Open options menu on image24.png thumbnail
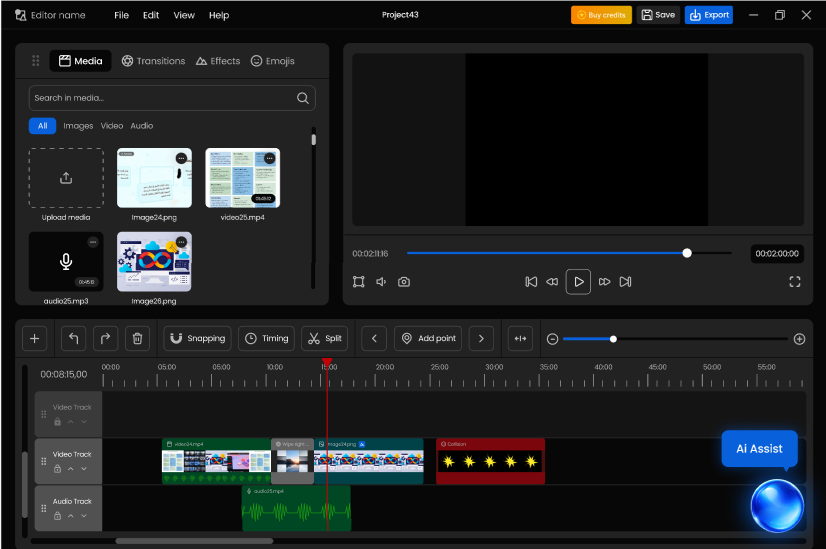The image size is (826, 549). click(181, 158)
